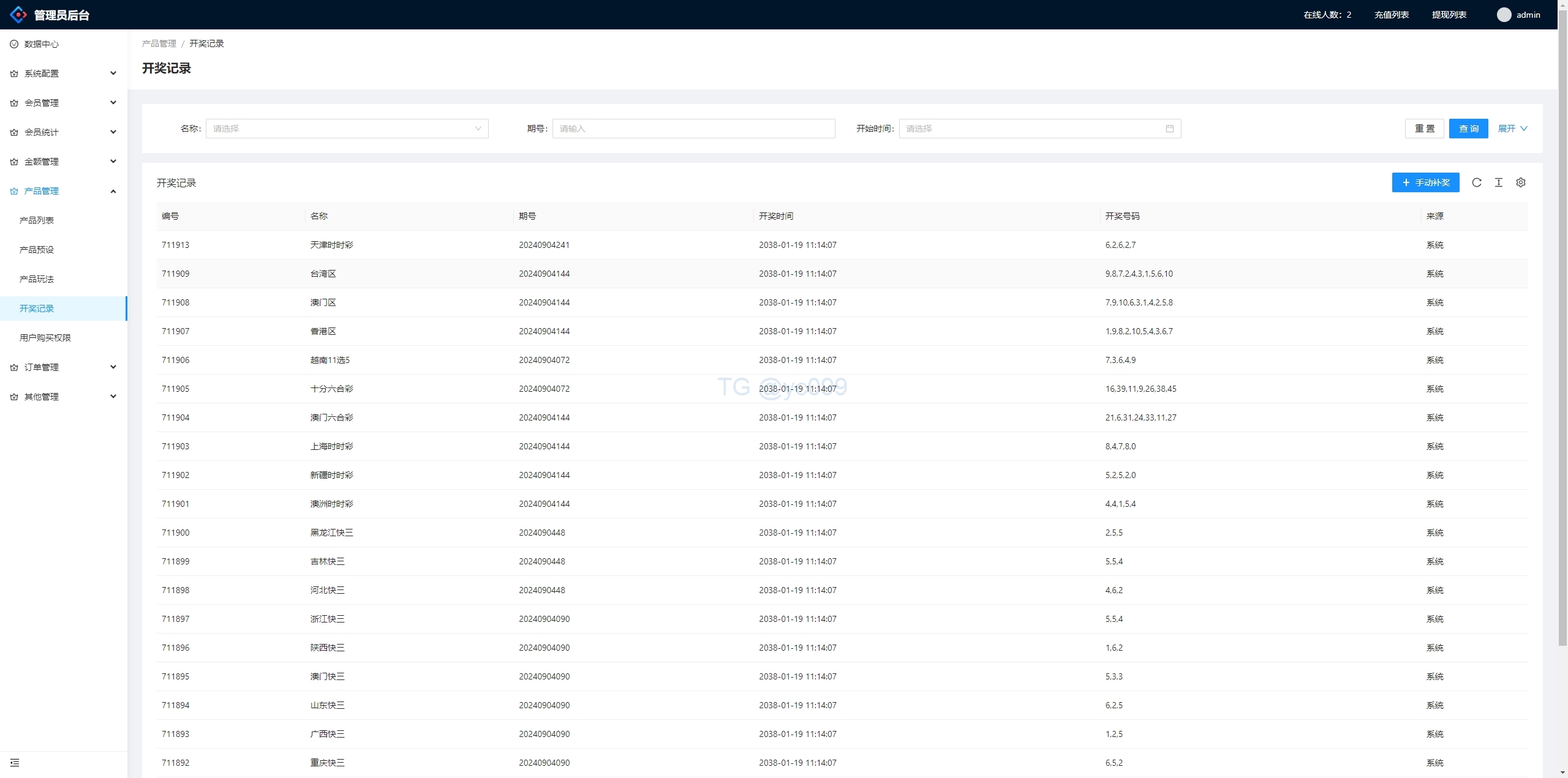Click calendar icon in start time field

tap(1169, 129)
